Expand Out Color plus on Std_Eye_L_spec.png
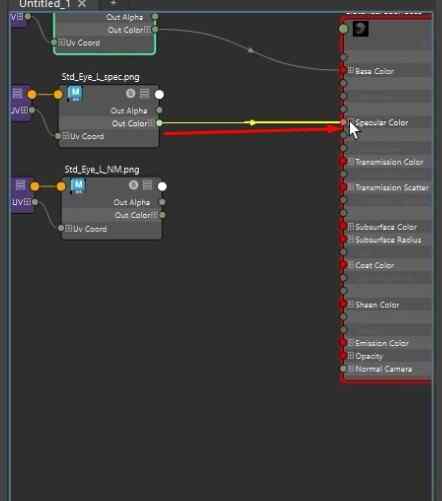 click(x=152, y=123)
